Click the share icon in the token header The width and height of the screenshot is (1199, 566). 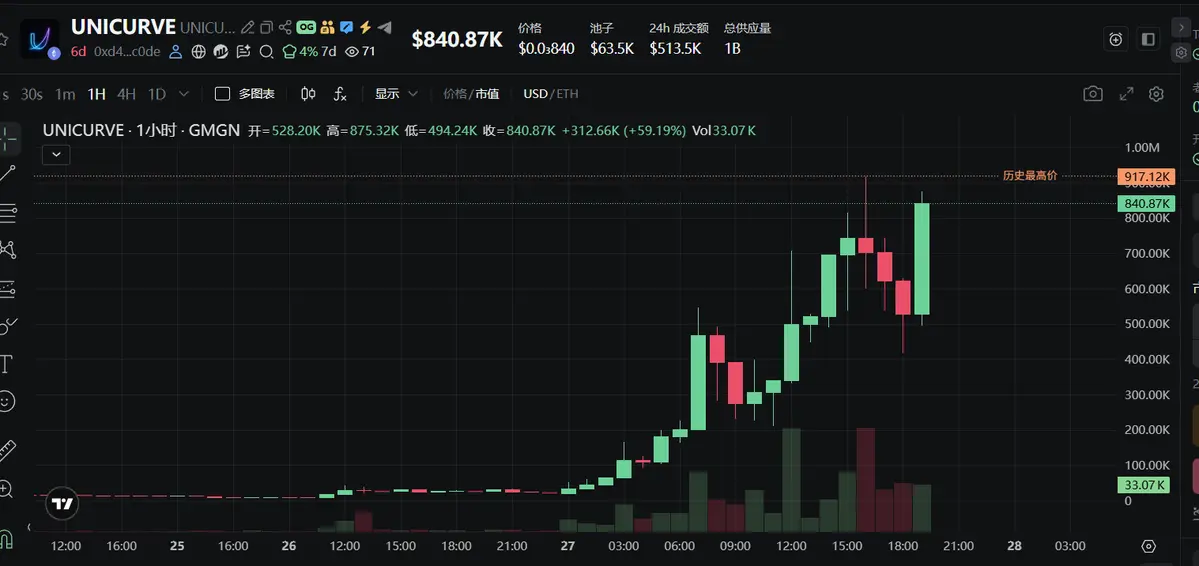tap(285, 28)
